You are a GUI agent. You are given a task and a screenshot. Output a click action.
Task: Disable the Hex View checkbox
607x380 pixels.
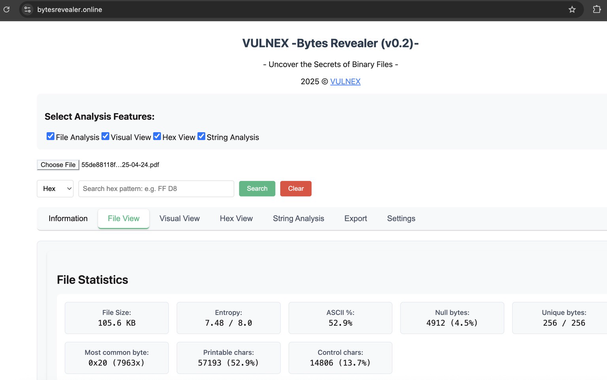click(x=157, y=136)
